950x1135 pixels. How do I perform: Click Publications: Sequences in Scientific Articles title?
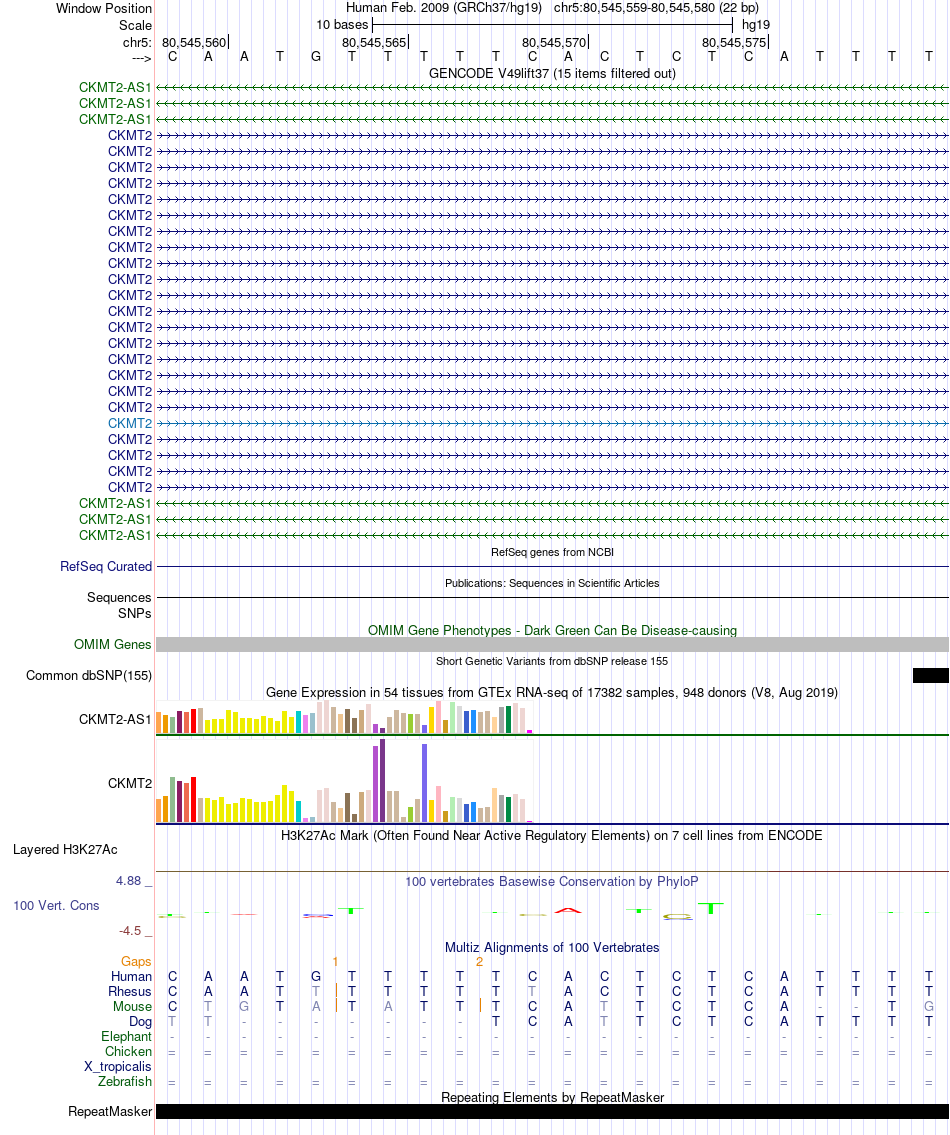(x=552, y=583)
